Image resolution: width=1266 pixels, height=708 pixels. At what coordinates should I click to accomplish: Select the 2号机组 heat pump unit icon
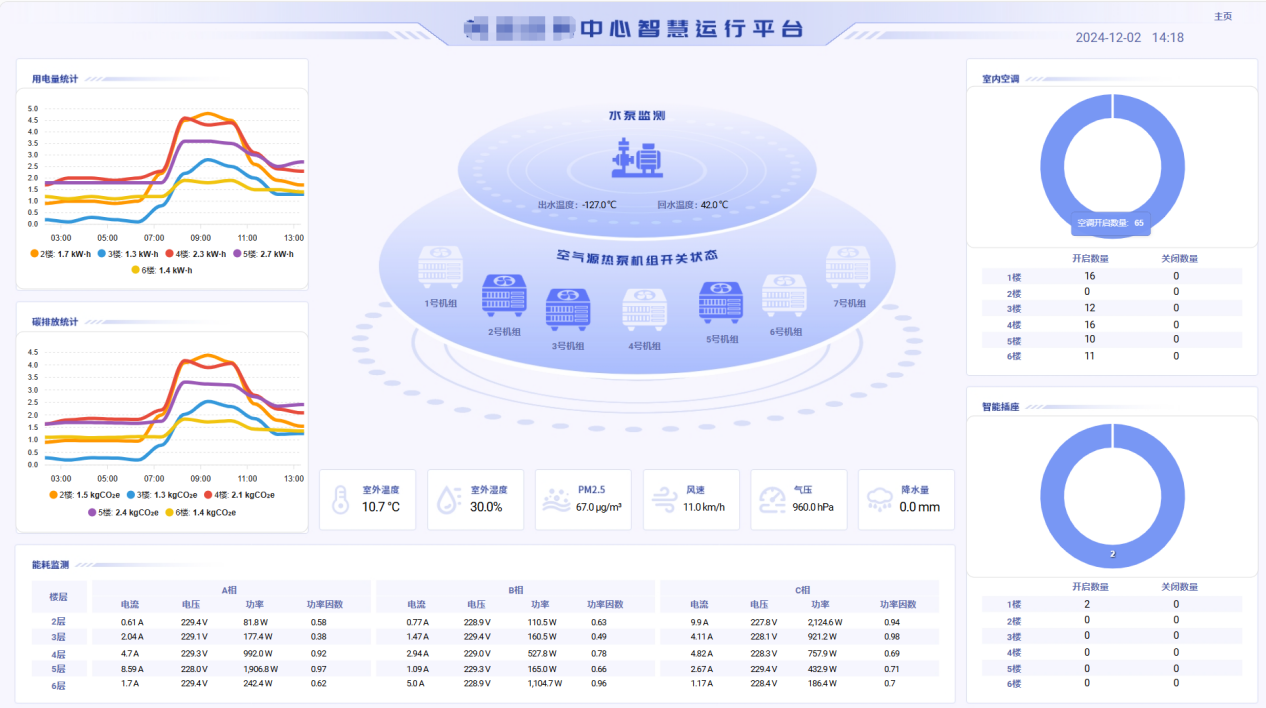(504, 296)
